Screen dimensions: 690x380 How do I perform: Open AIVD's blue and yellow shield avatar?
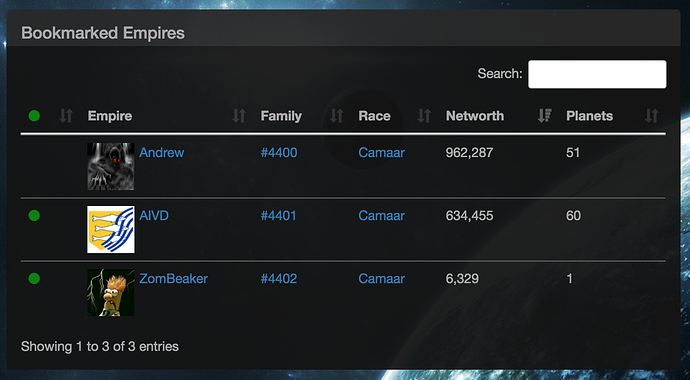(111, 230)
